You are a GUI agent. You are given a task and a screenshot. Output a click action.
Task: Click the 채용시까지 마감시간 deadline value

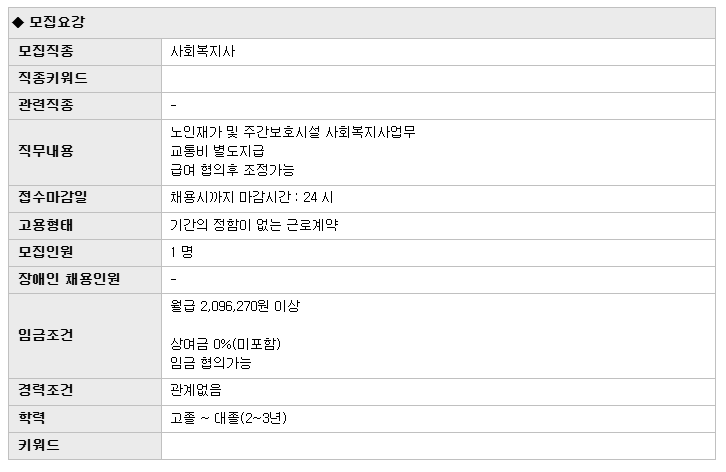[x=251, y=198]
